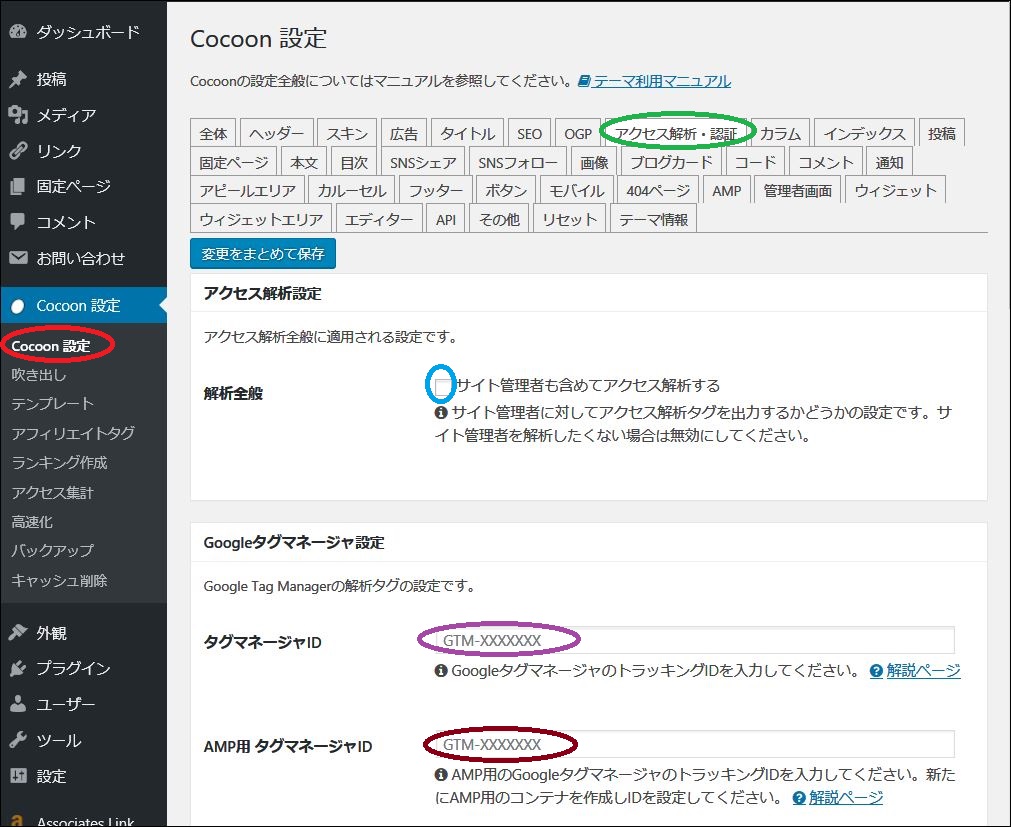Click the pages icon beside 固定ページ
This screenshot has height=827, width=1011.
click(x=18, y=186)
